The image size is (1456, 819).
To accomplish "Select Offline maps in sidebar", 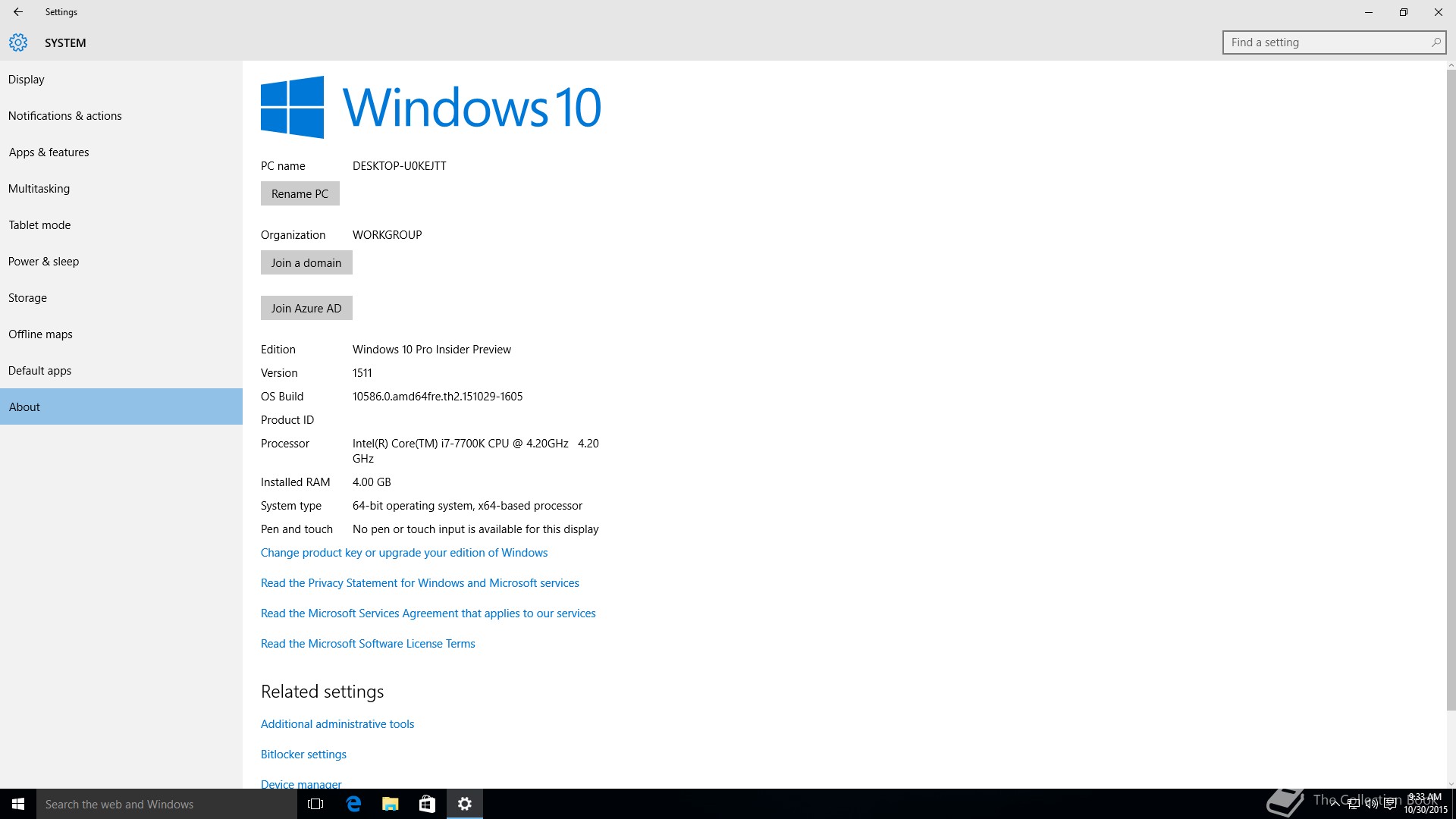I will click(x=121, y=334).
